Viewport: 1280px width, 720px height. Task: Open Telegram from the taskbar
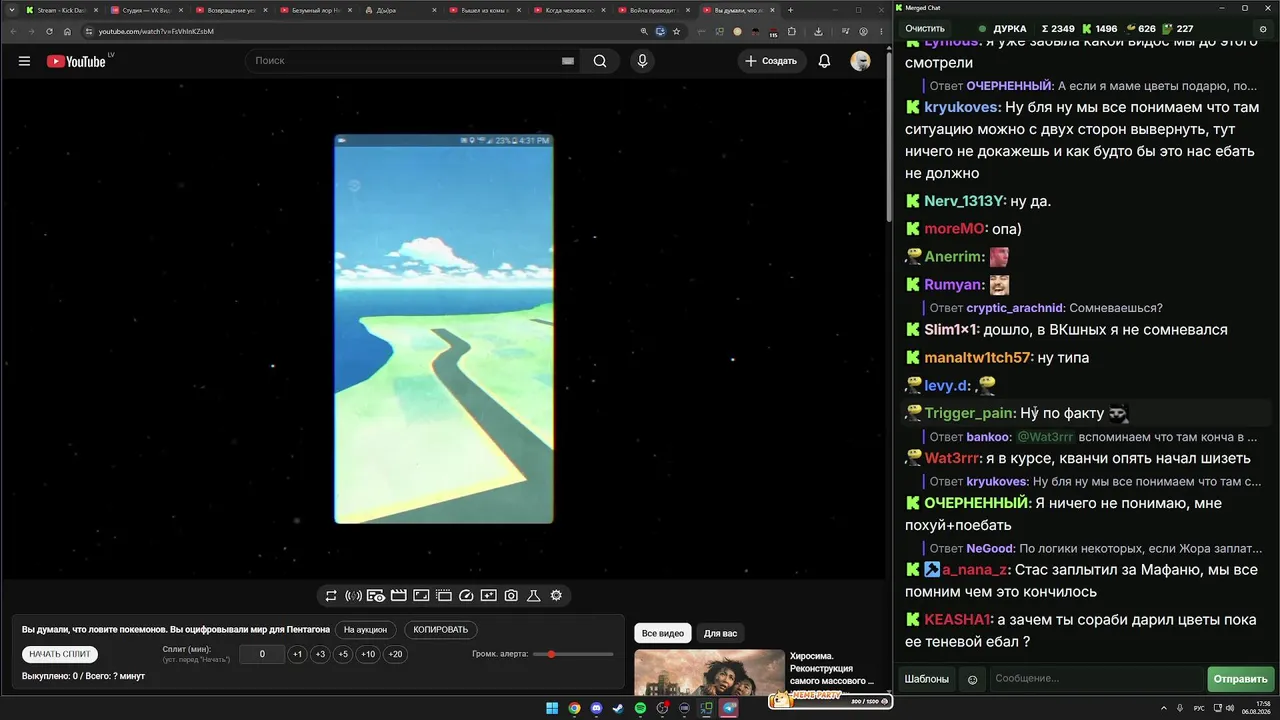728,709
